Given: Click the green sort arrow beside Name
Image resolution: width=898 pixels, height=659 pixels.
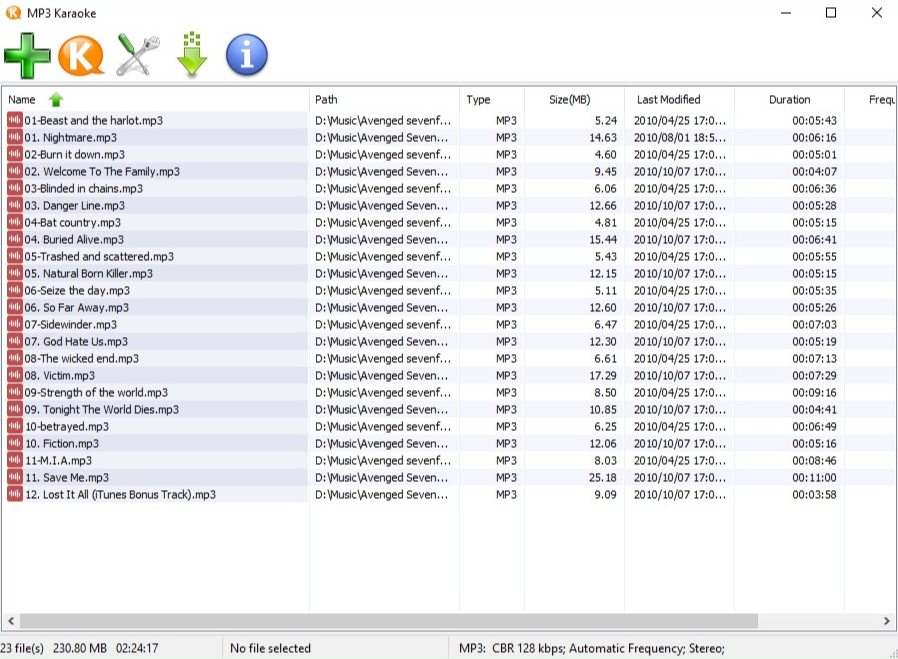Looking at the screenshot, I should point(56,100).
